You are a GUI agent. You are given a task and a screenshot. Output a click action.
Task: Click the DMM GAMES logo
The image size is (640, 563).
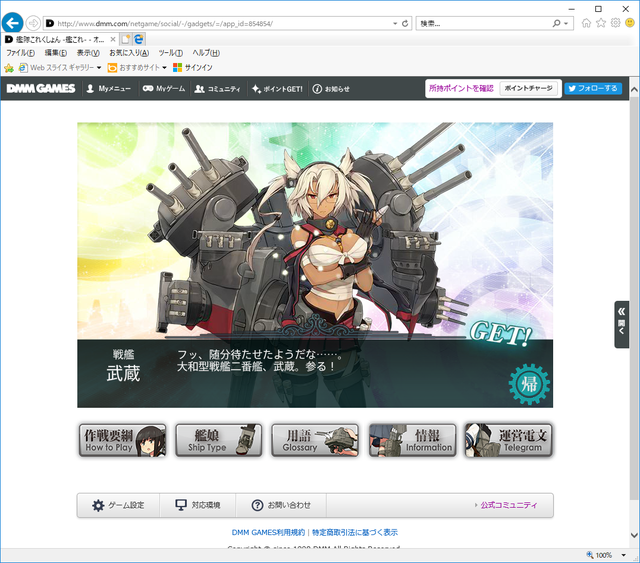click(41, 89)
